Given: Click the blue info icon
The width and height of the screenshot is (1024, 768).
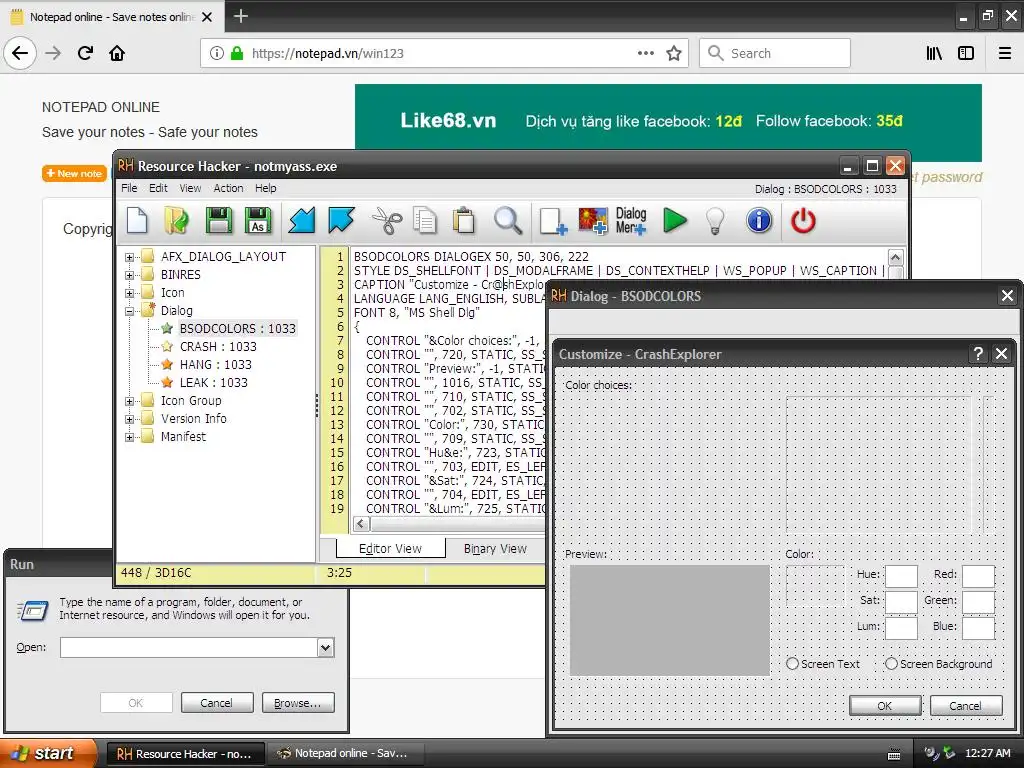Looking at the screenshot, I should point(759,221).
